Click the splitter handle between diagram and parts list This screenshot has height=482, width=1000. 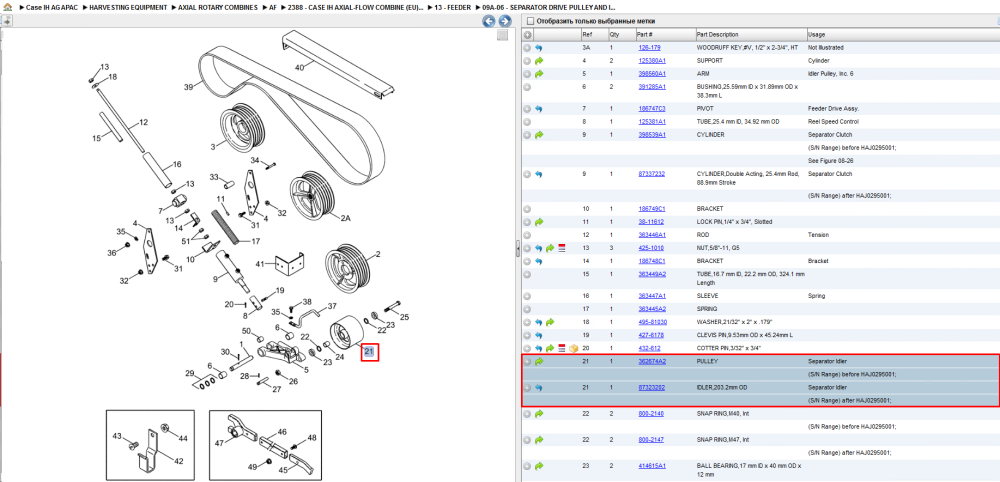518,249
